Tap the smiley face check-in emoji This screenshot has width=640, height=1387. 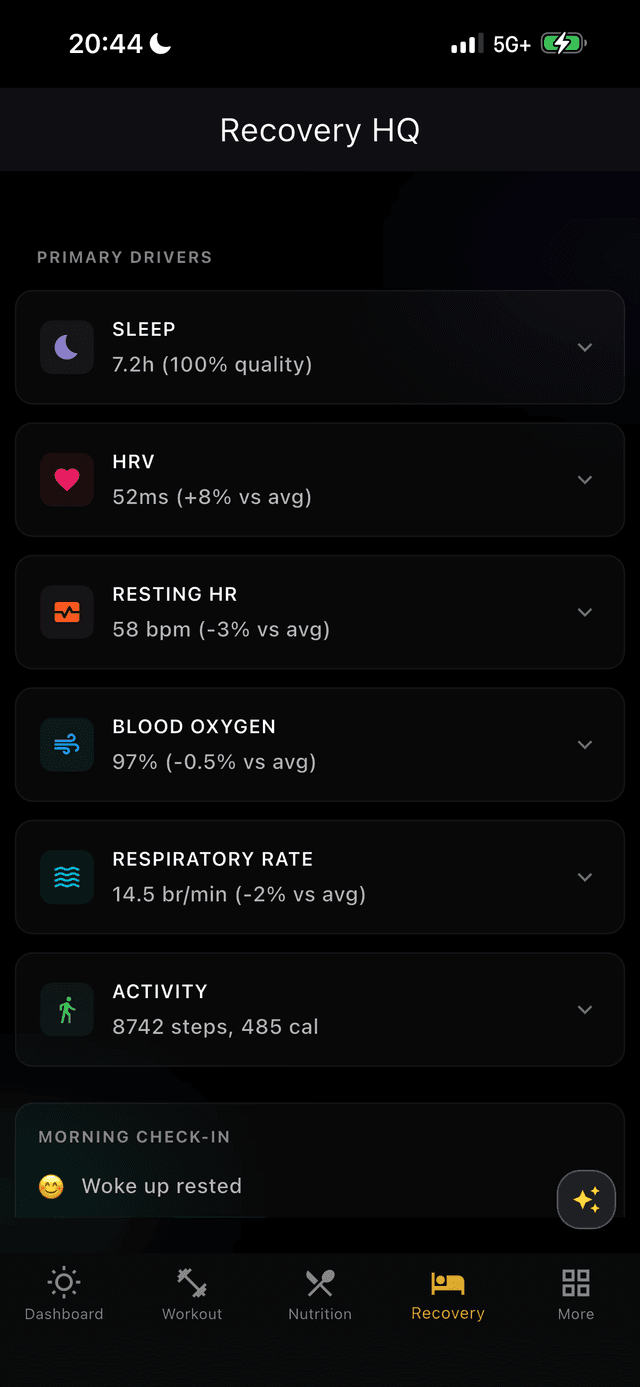coord(51,1187)
